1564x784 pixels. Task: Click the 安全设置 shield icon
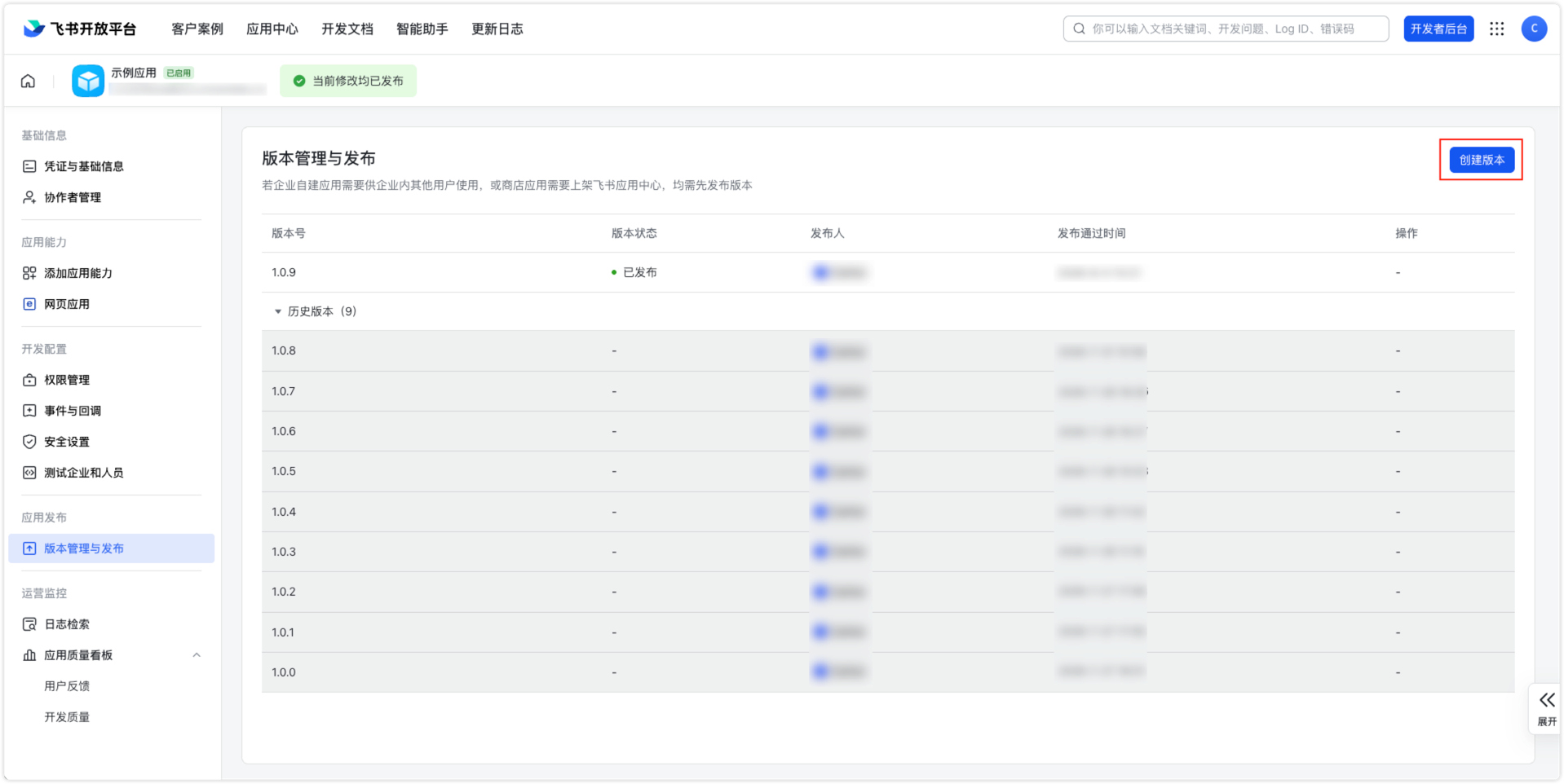coord(29,442)
